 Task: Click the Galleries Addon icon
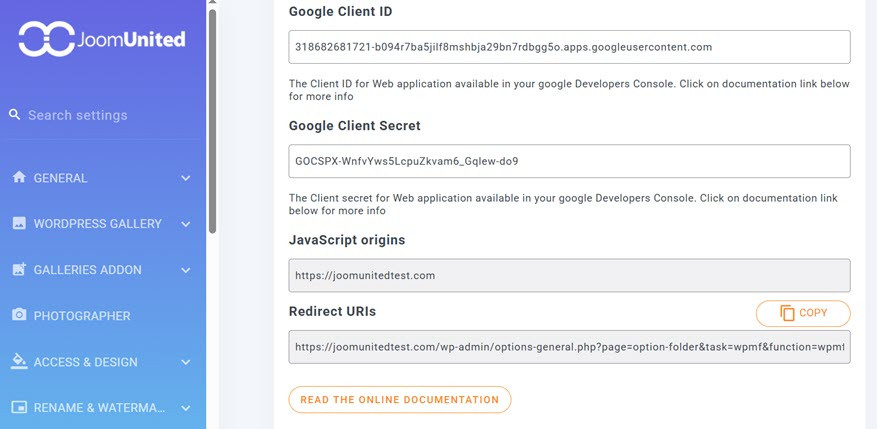(x=19, y=269)
